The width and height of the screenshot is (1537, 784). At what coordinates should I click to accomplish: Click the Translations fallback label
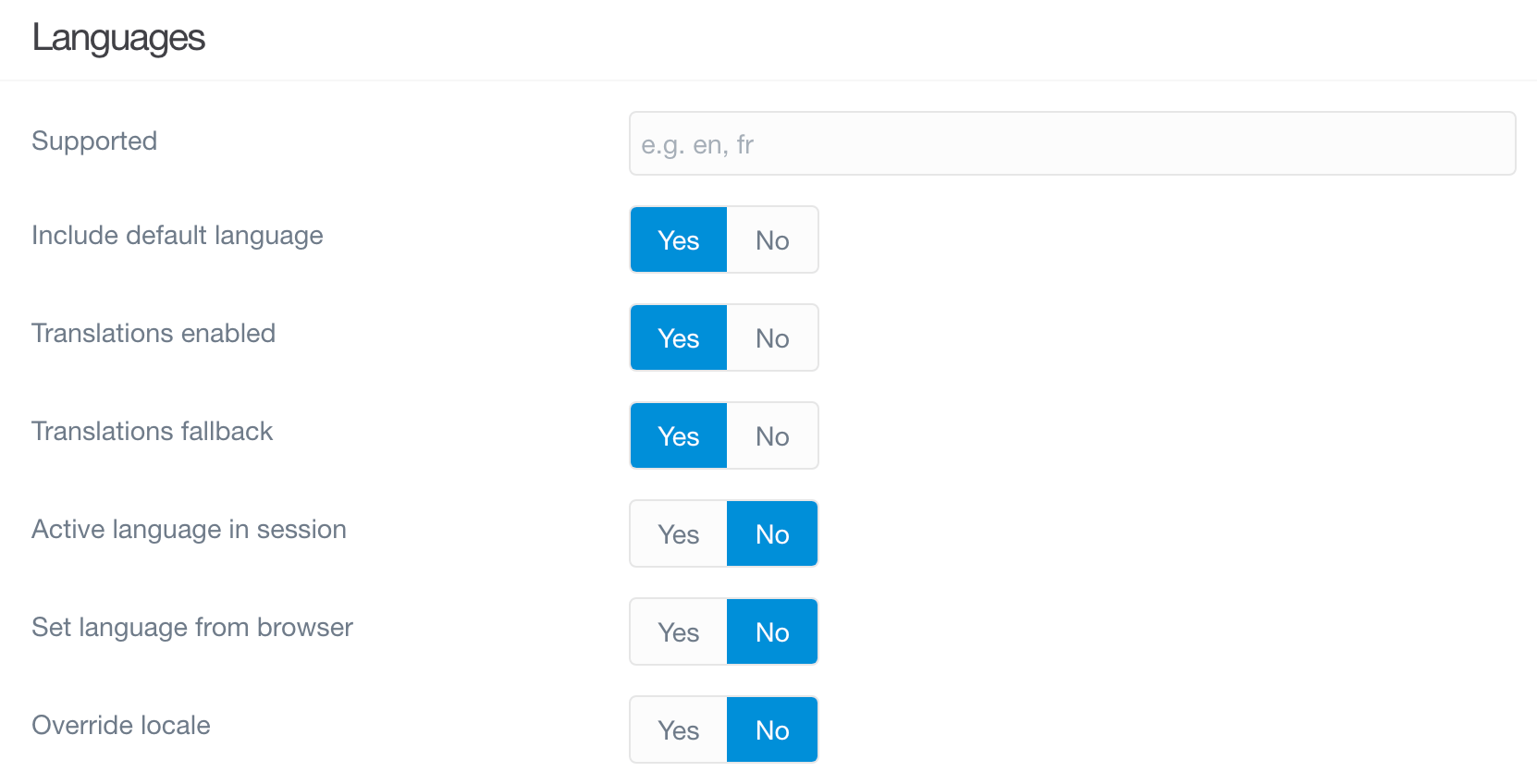pyautogui.click(x=152, y=431)
